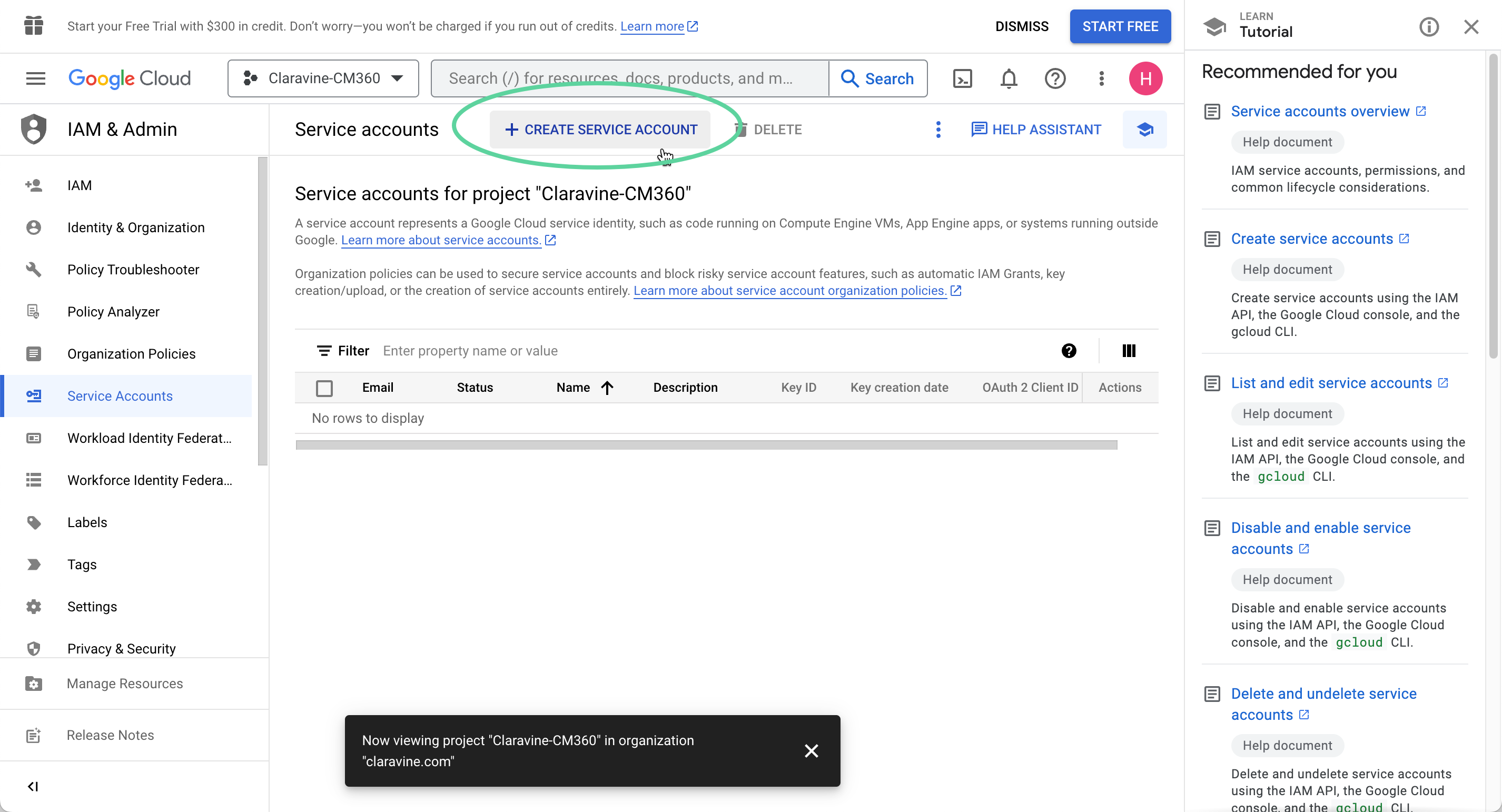Open the trial banner Learn more link
1502x812 pixels.
tap(659, 26)
